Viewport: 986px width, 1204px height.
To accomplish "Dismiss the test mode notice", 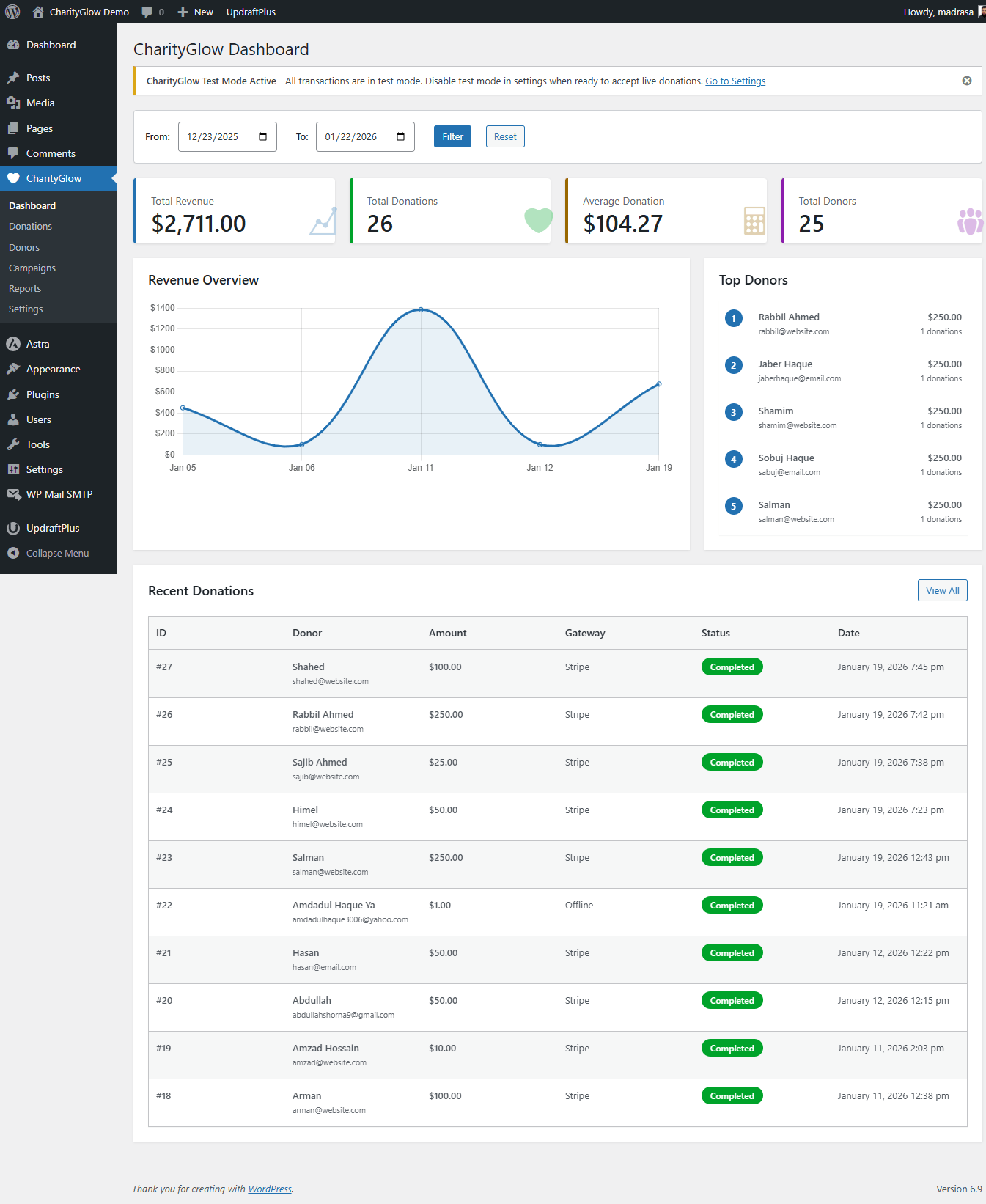I will (966, 81).
